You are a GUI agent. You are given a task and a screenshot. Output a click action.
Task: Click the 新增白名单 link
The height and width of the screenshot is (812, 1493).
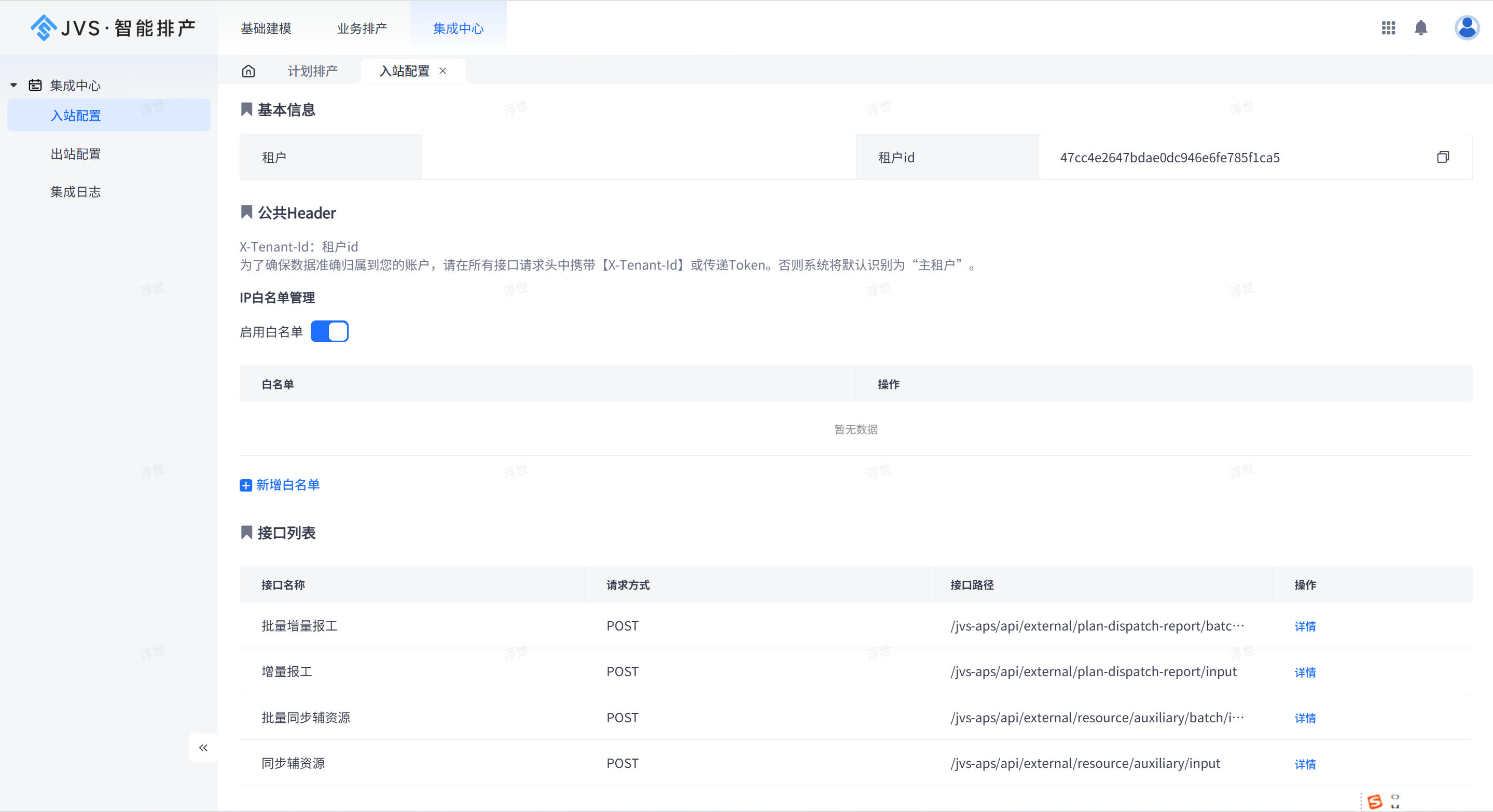(288, 485)
